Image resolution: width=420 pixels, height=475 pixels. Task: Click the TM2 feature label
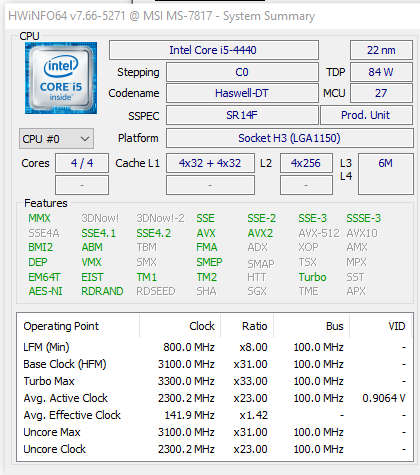click(206, 277)
